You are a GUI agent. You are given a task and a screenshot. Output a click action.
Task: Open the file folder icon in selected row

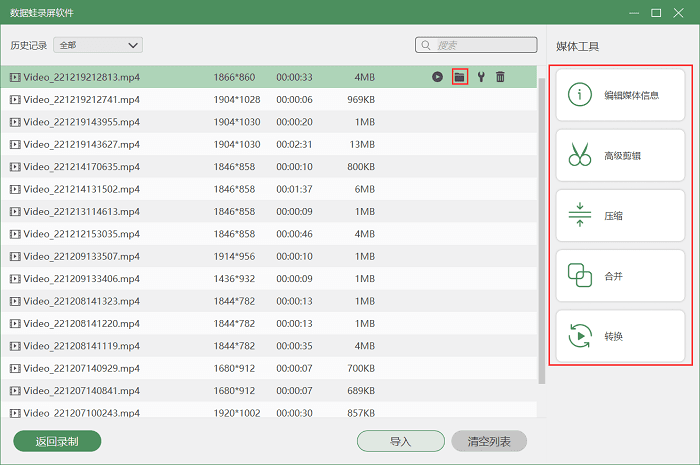click(x=459, y=77)
